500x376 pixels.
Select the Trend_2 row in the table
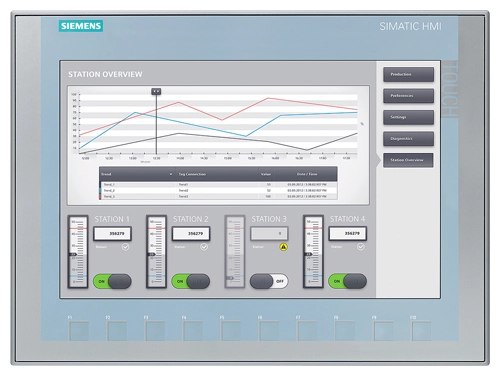click(x=218, y=191)
